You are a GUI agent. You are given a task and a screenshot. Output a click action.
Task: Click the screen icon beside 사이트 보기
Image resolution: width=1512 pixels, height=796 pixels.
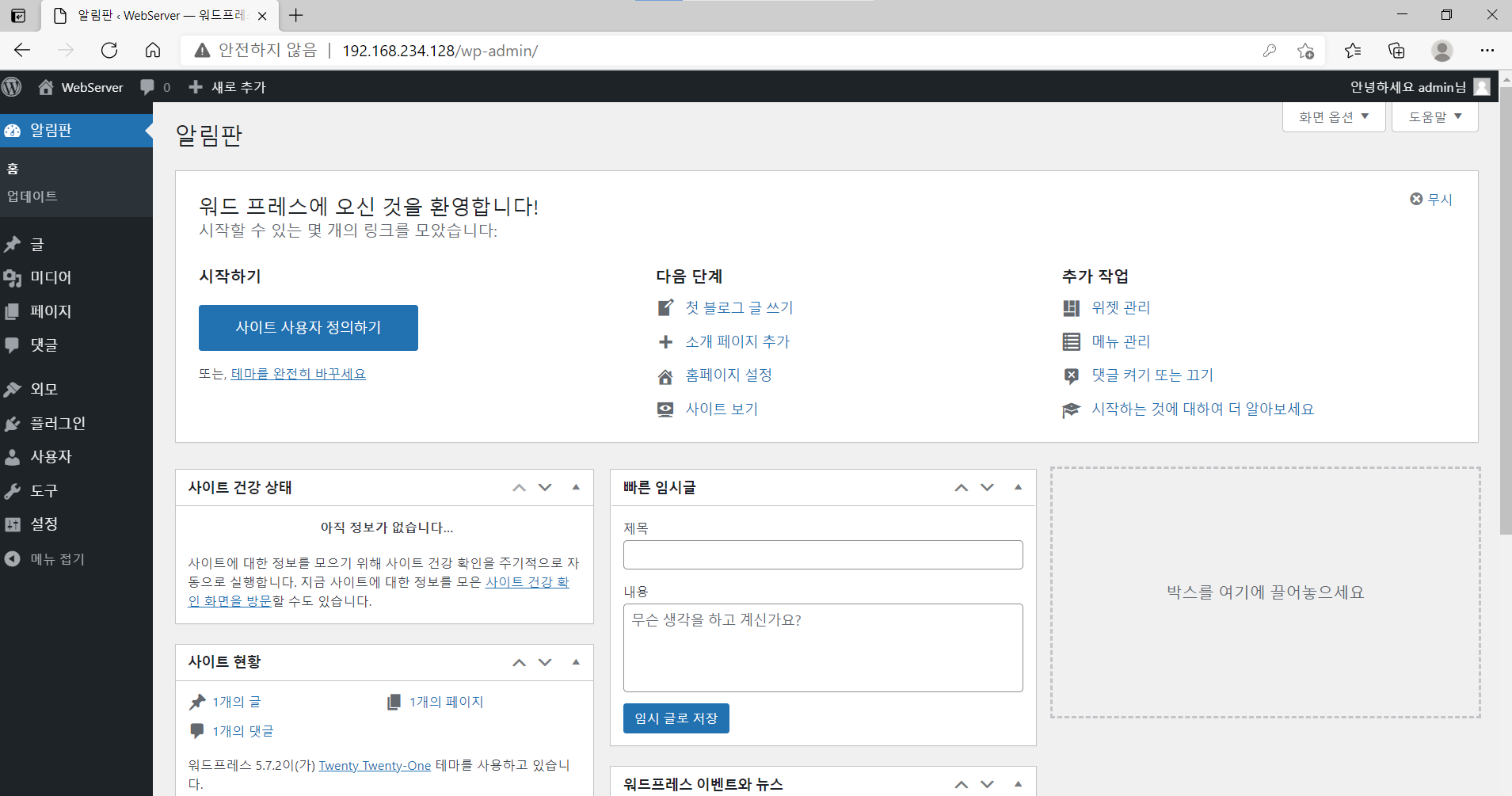click(666, 409)
